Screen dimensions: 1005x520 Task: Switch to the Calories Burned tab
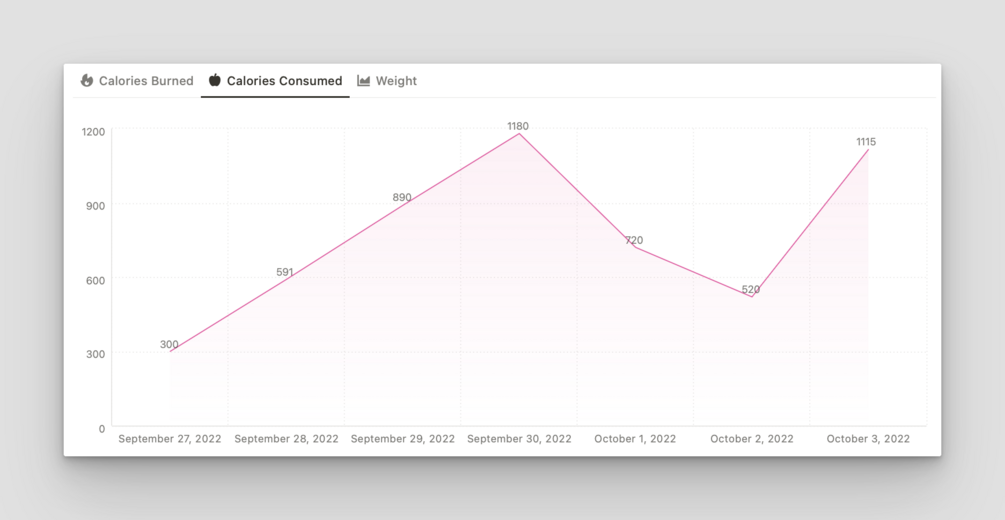pyautogui.click(x=137, y=81)
